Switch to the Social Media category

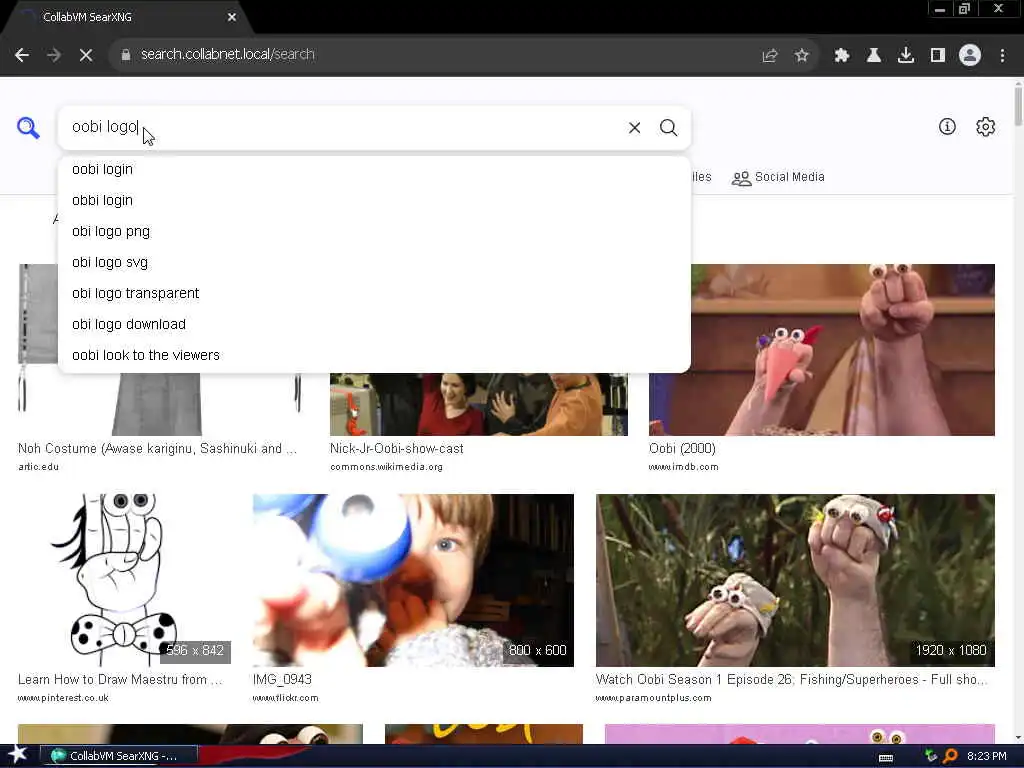coord(778,177)
